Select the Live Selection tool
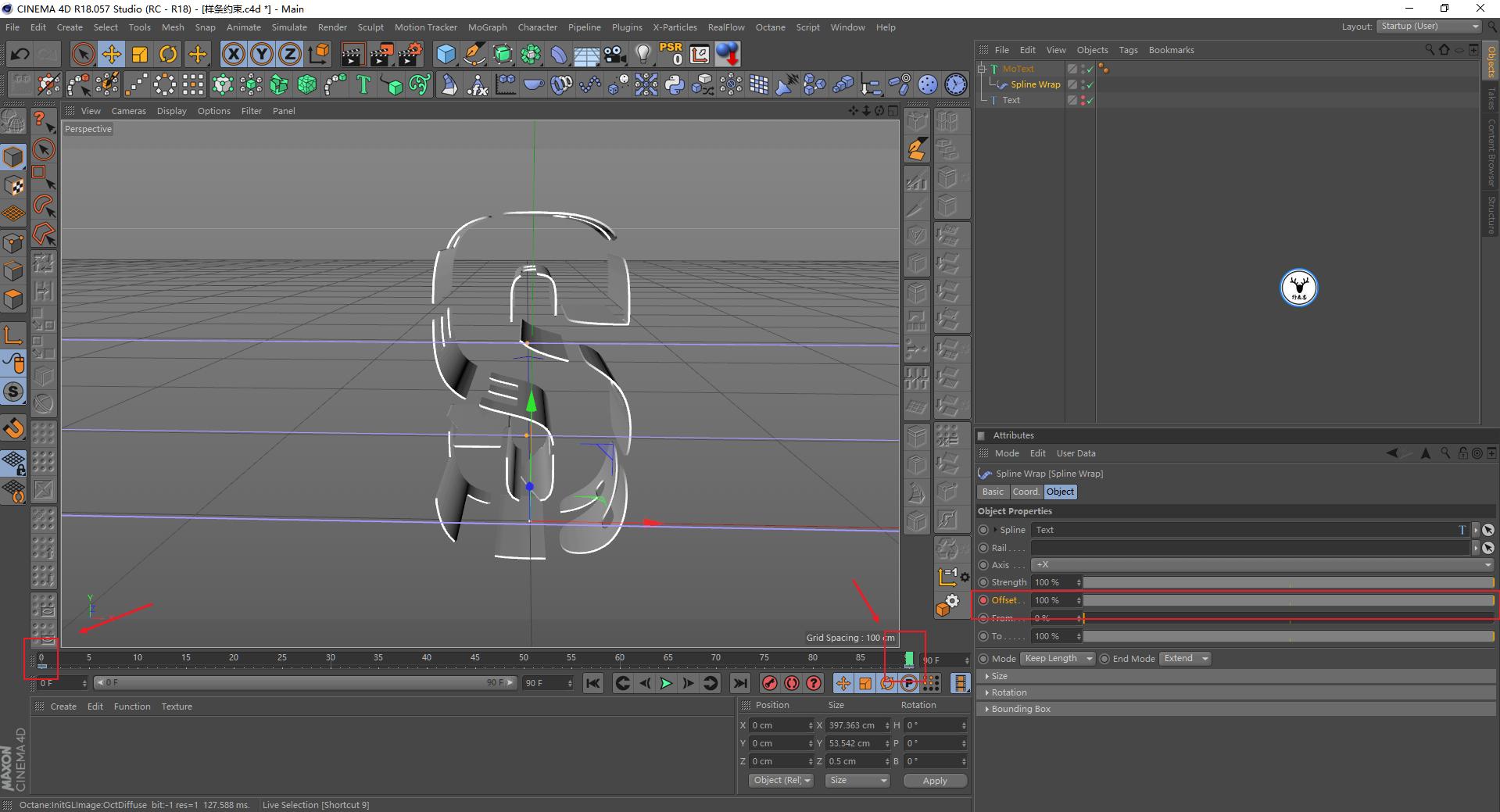 [82, 54]
